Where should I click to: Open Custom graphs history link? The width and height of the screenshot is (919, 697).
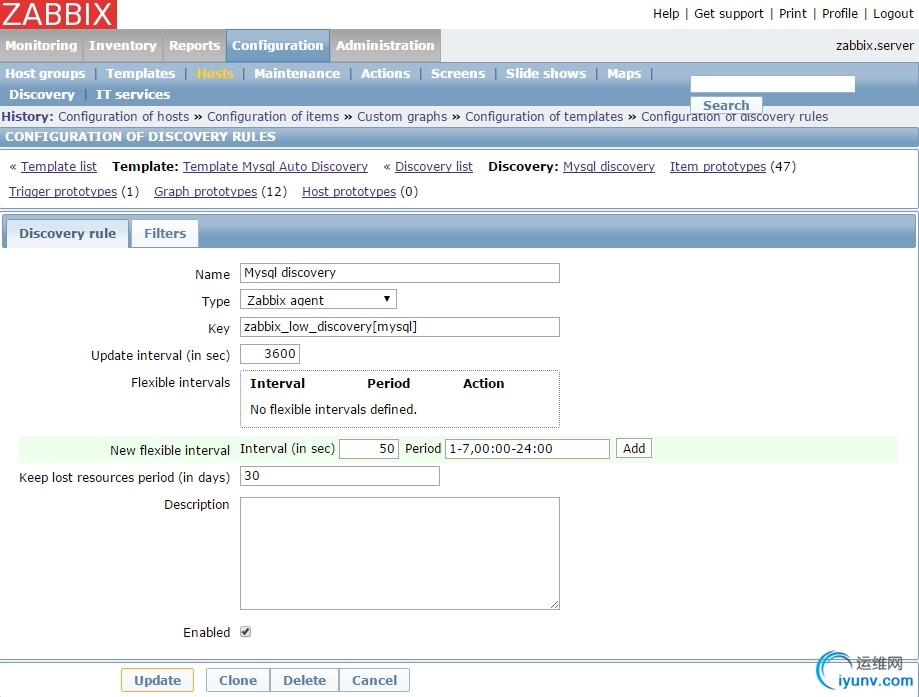pyautogui.click(x=402, y=117)
